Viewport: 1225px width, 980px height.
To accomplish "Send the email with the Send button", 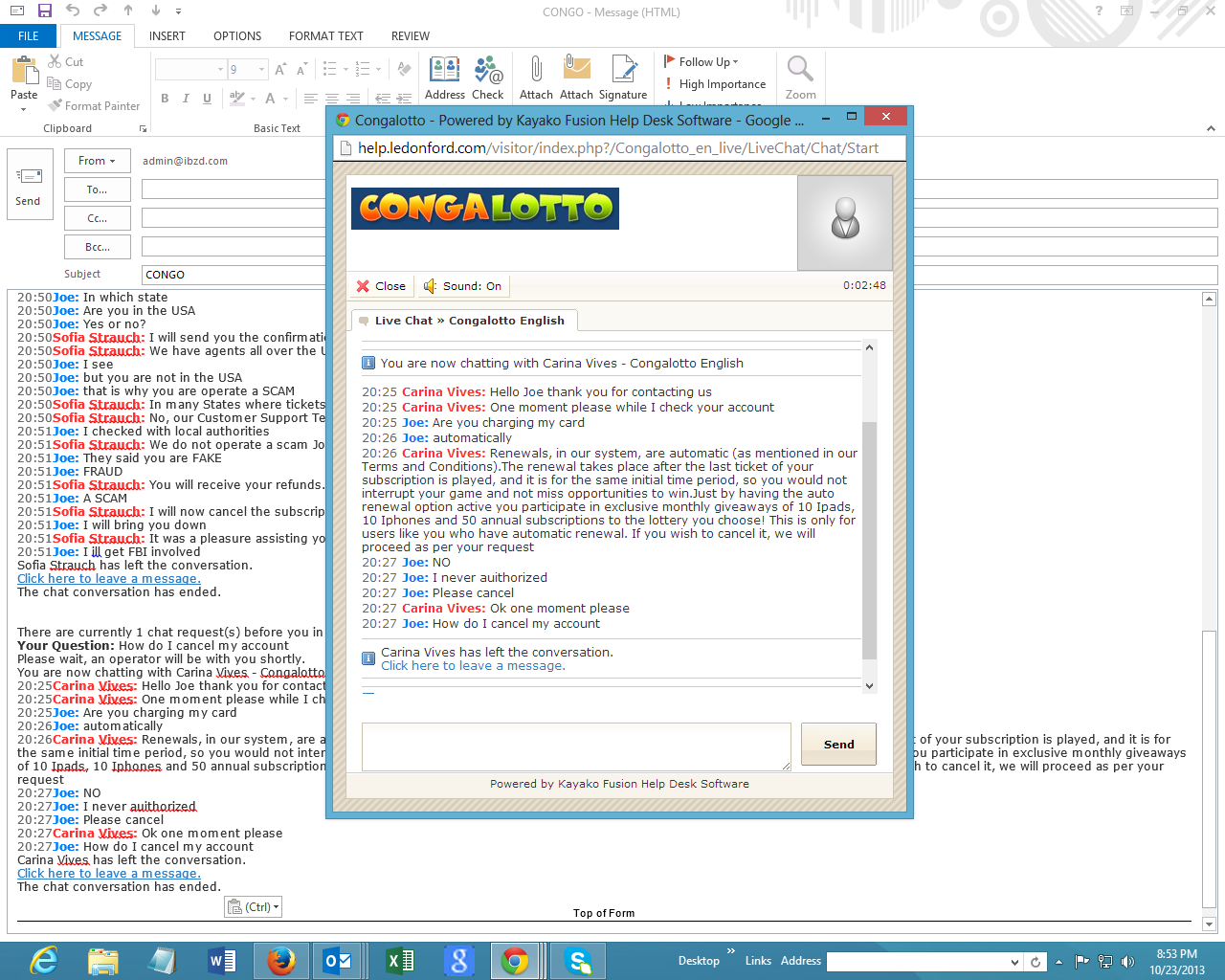I will pyautogui.click(x=29, y=185).
